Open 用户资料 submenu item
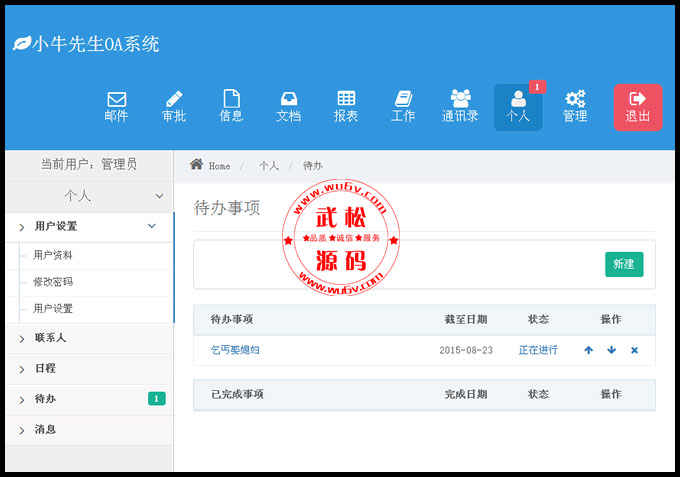The height and width of the screenshot is (477, 680). (53, 255)
